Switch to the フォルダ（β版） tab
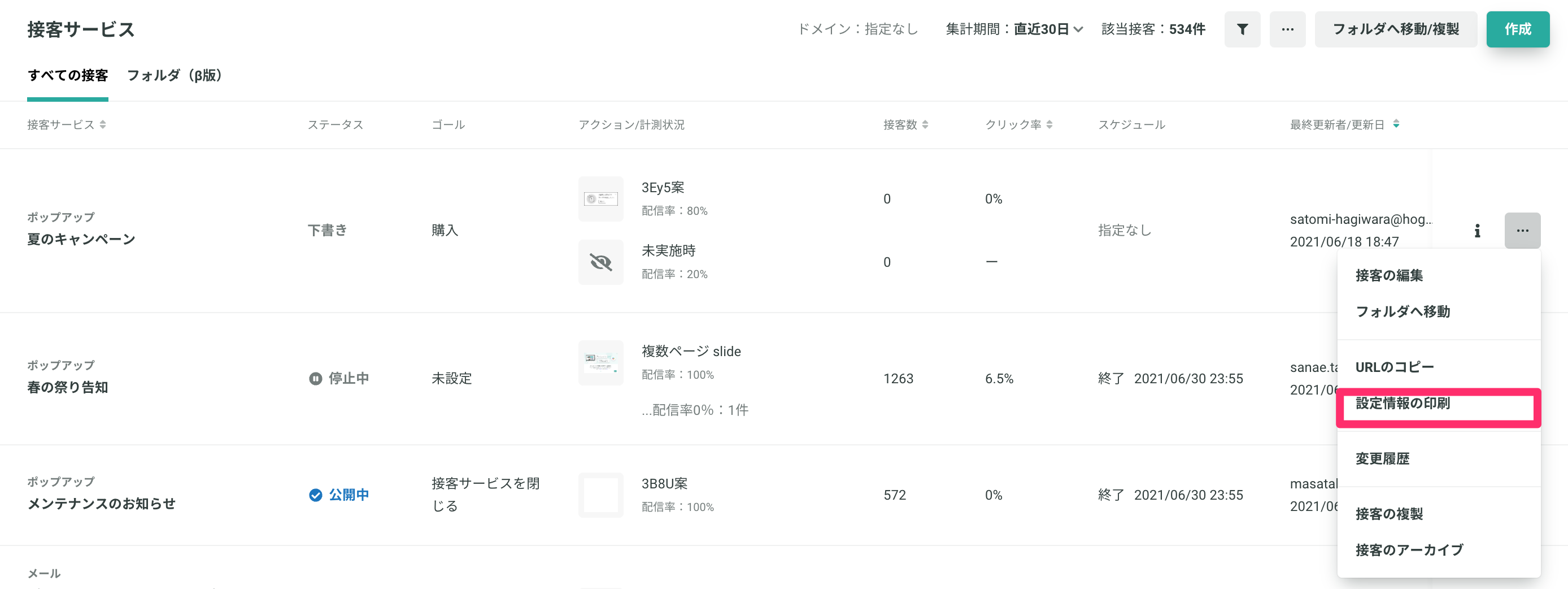1568x589 pixels. click(174, 76)
